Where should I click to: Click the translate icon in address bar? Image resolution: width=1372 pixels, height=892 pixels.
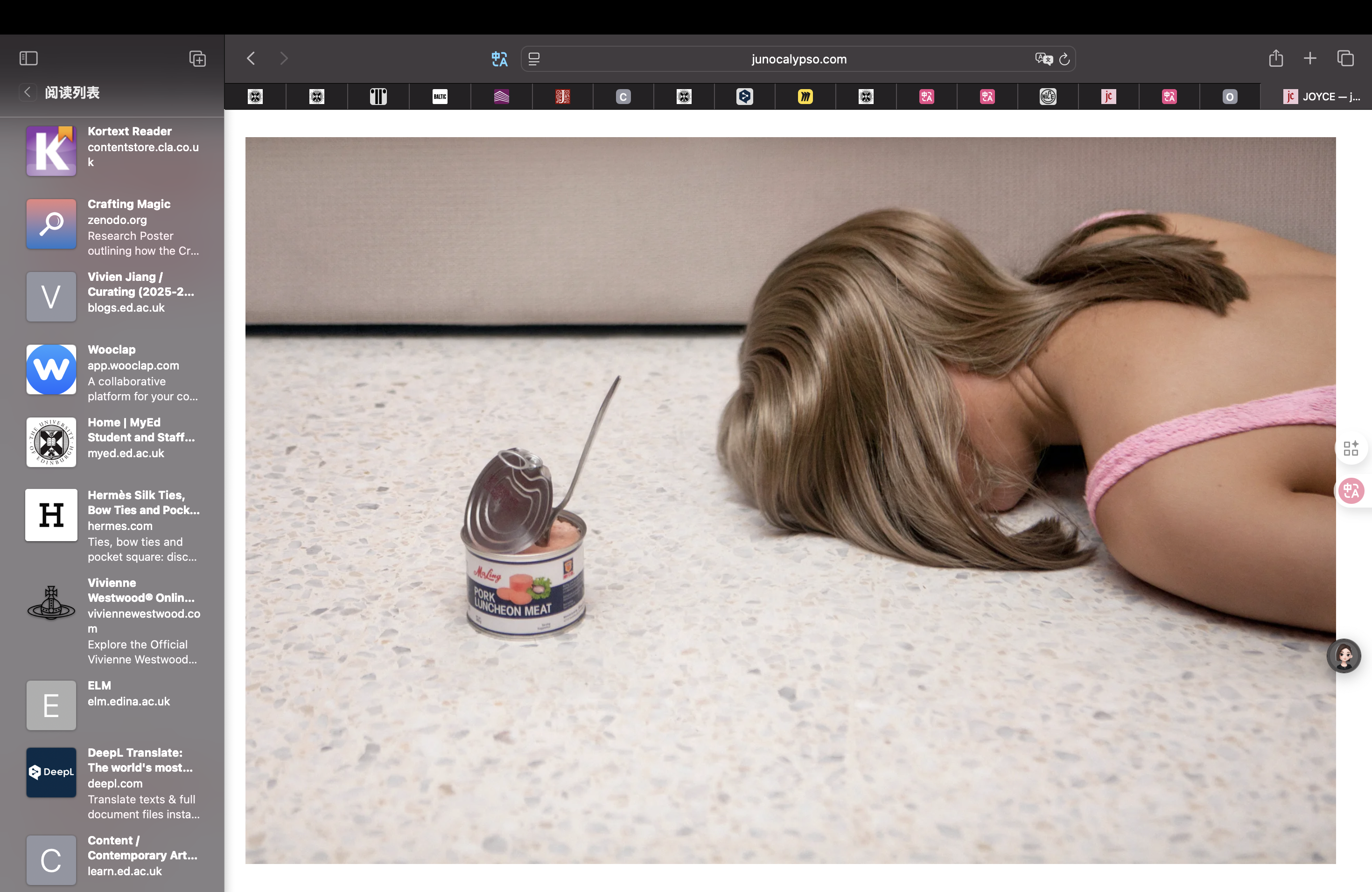pos(1043,59)
